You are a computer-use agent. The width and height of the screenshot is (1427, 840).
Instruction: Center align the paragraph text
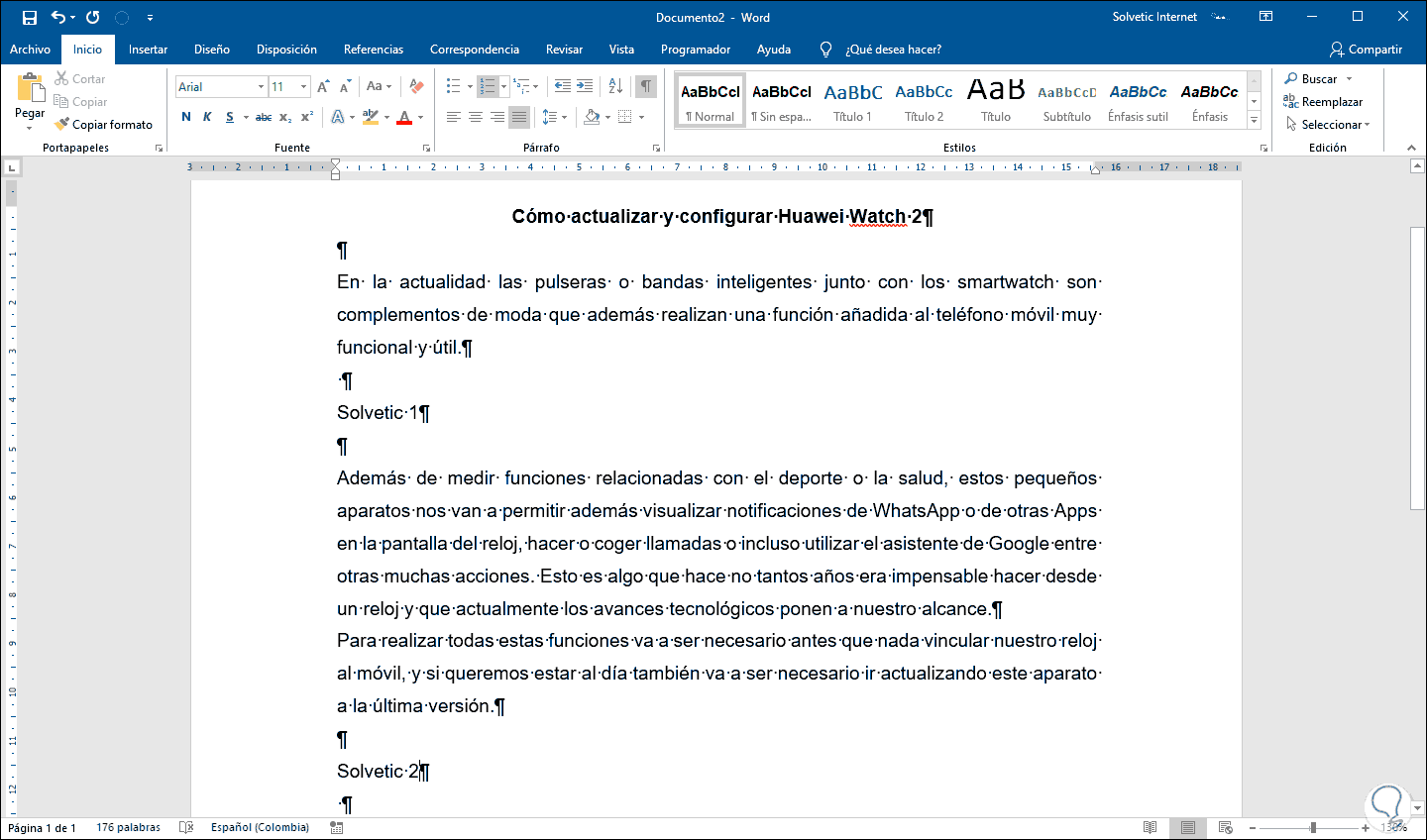pyautogui.click(x=476, y=117)
